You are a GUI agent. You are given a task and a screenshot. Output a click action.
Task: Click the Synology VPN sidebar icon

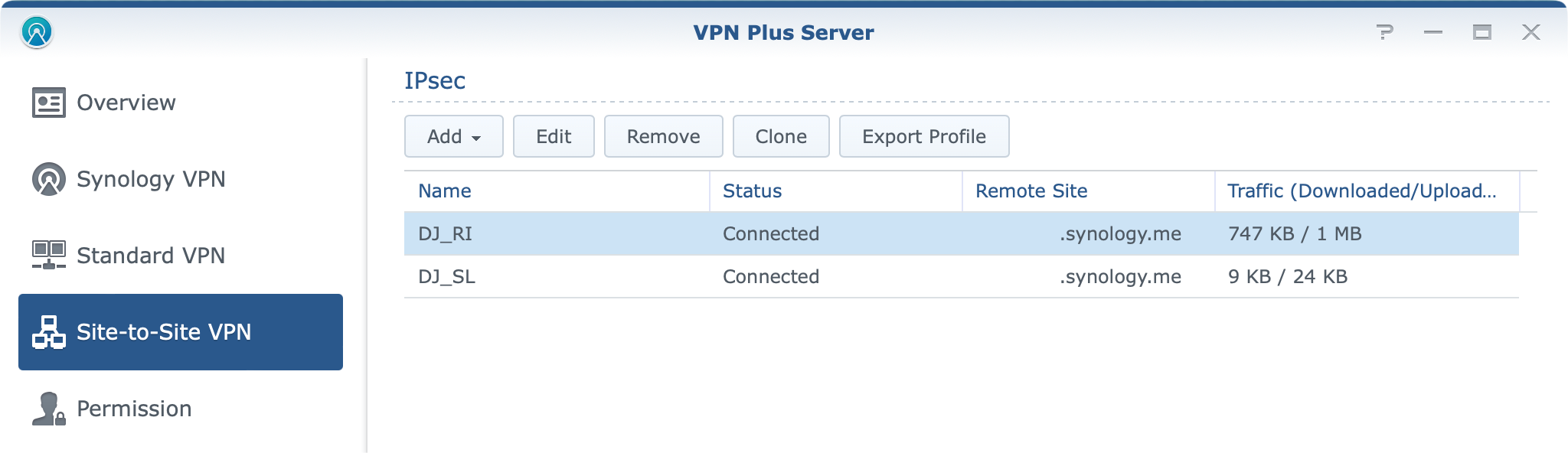pyautogui.click(x=49, y=179)
